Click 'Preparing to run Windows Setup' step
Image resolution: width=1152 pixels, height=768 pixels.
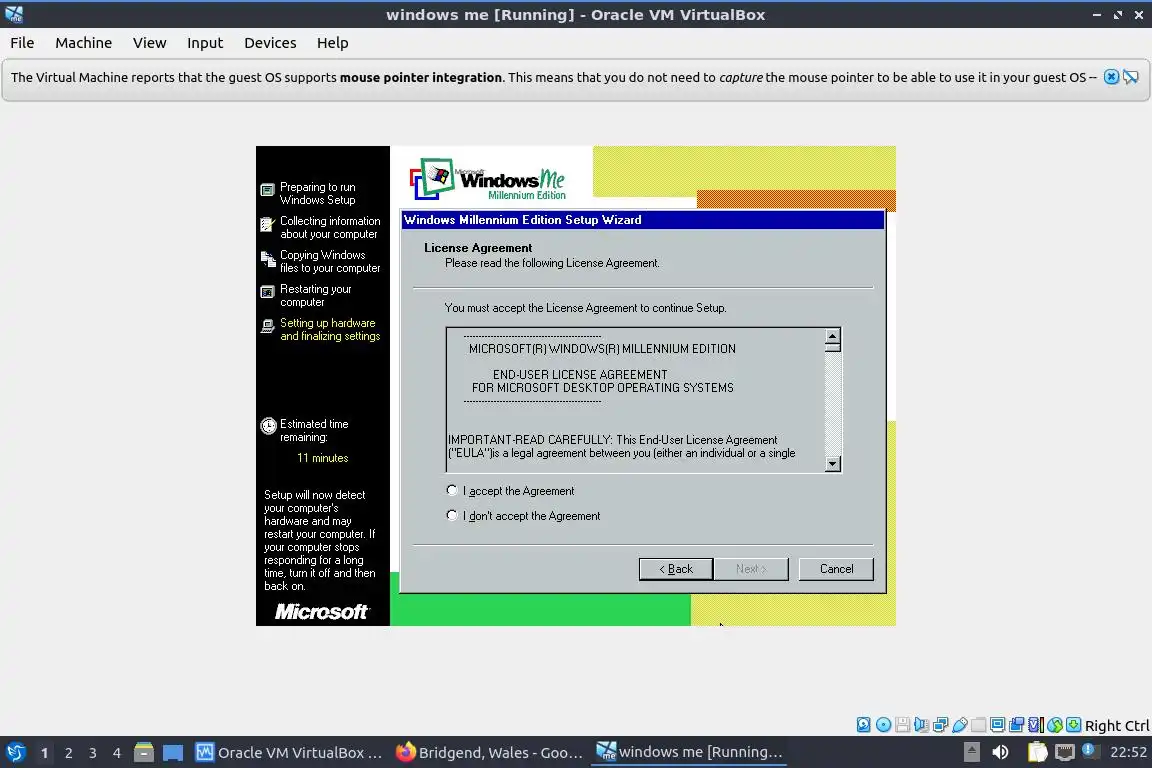coord(317,193)
